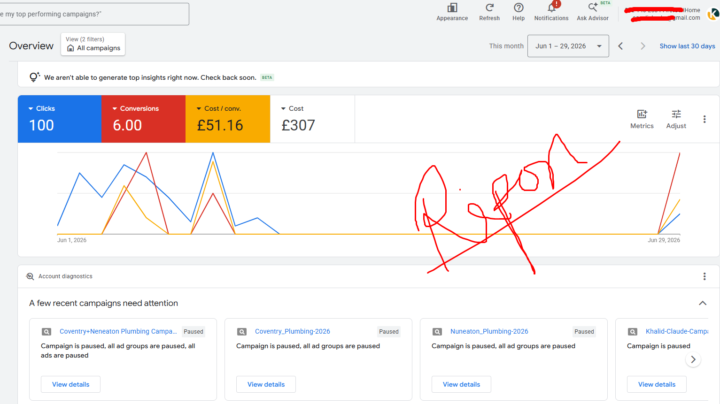
Task: Click the Refresh icon
Action: click(x=489, y=8)
